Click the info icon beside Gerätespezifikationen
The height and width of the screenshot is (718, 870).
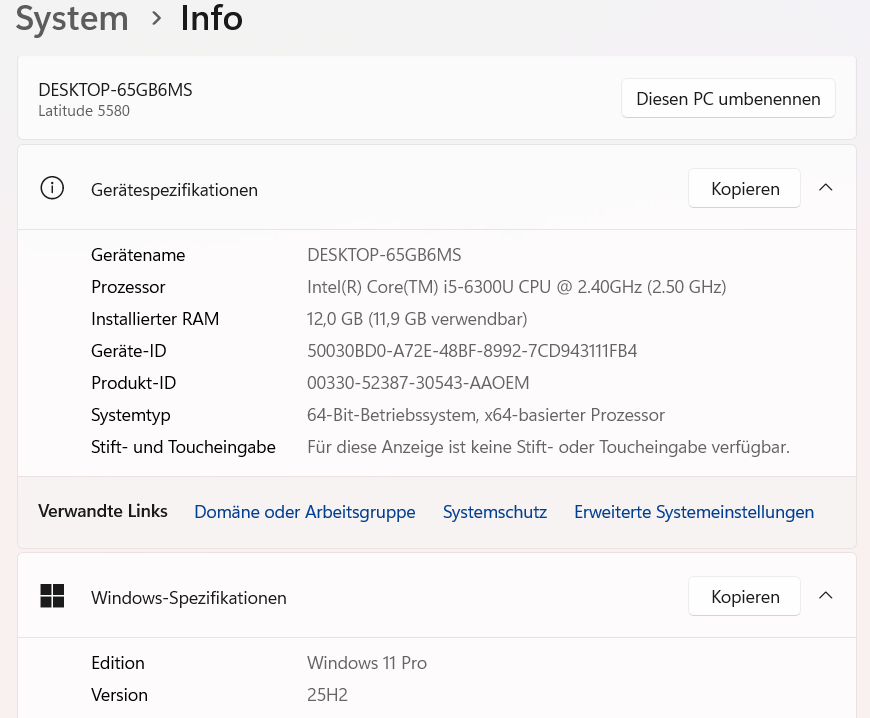click(x=52, y=188)
